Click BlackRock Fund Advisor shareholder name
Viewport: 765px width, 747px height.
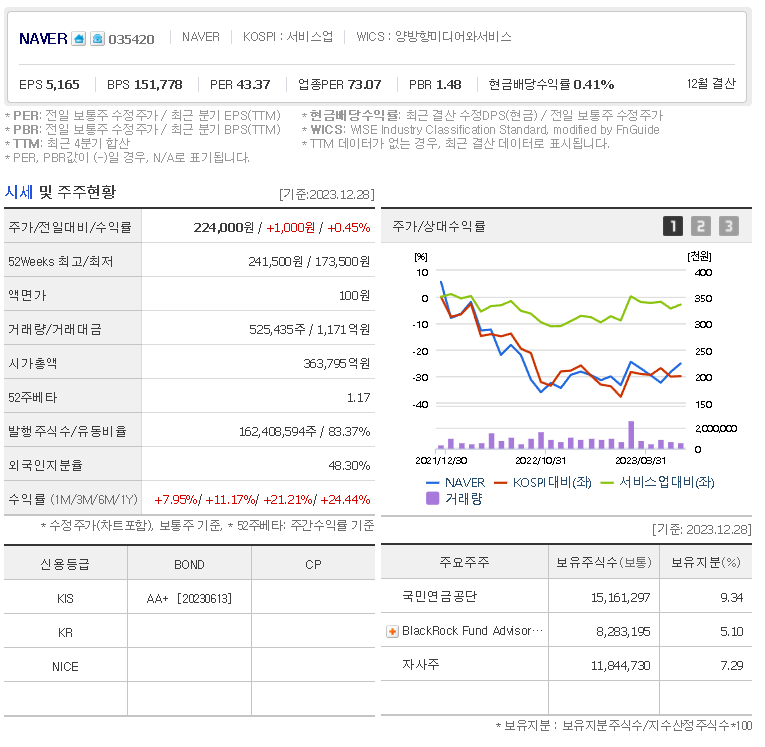(472, 631)
